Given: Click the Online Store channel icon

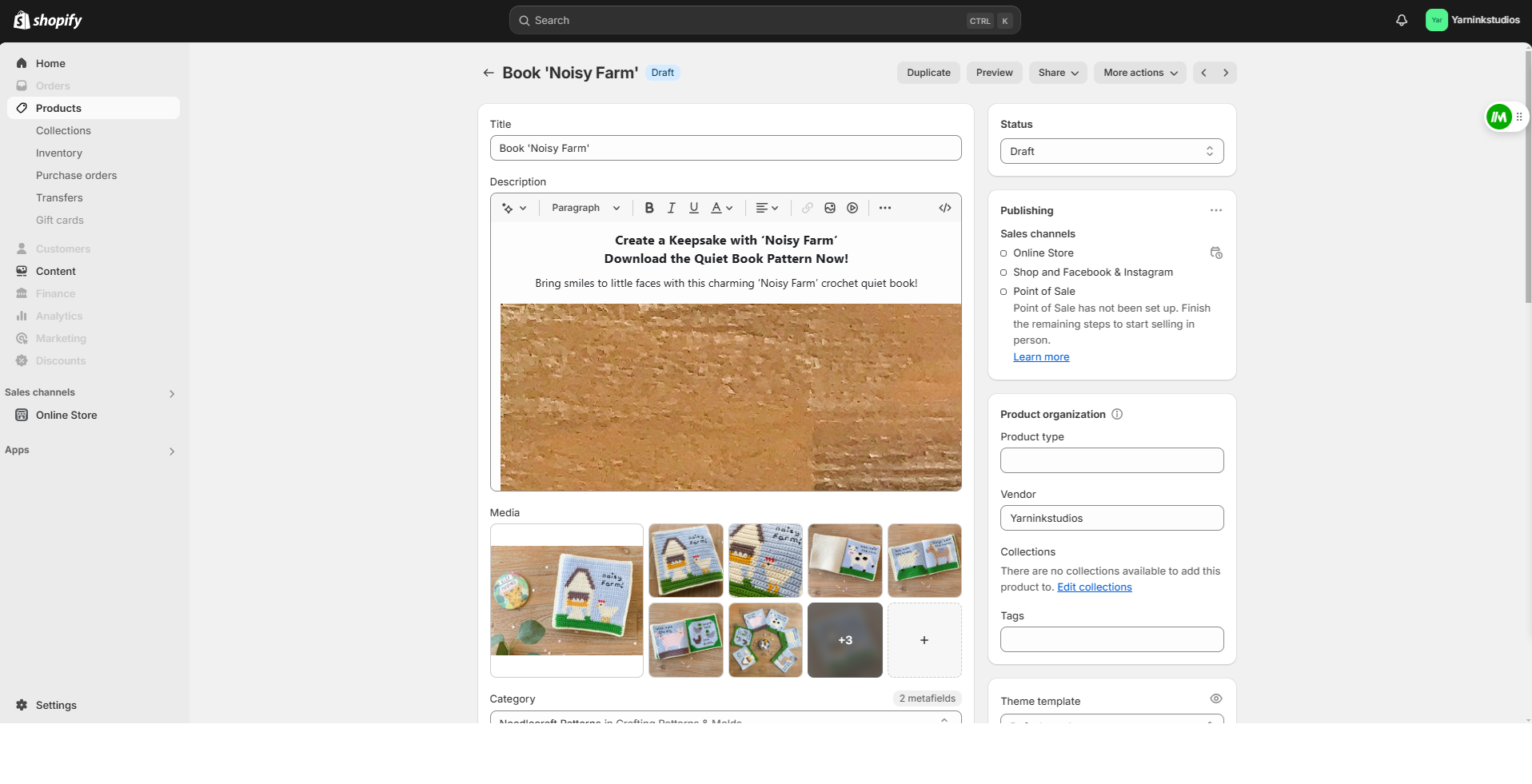Looking at the screenshot, I should pos(22,415).
